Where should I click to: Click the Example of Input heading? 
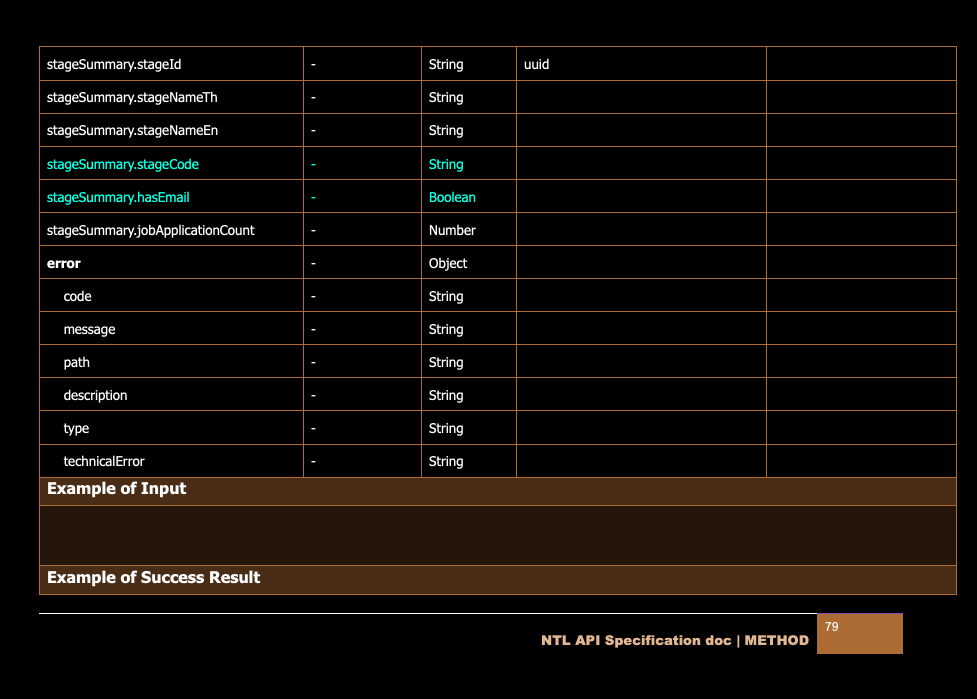116,489
